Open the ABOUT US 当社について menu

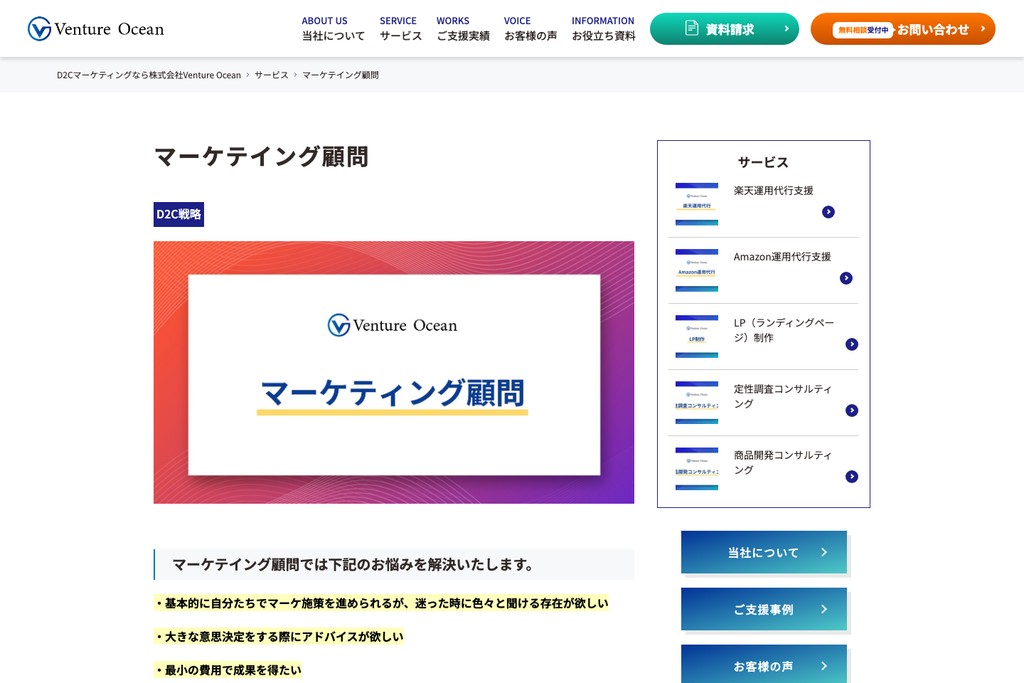pos(333,29)
